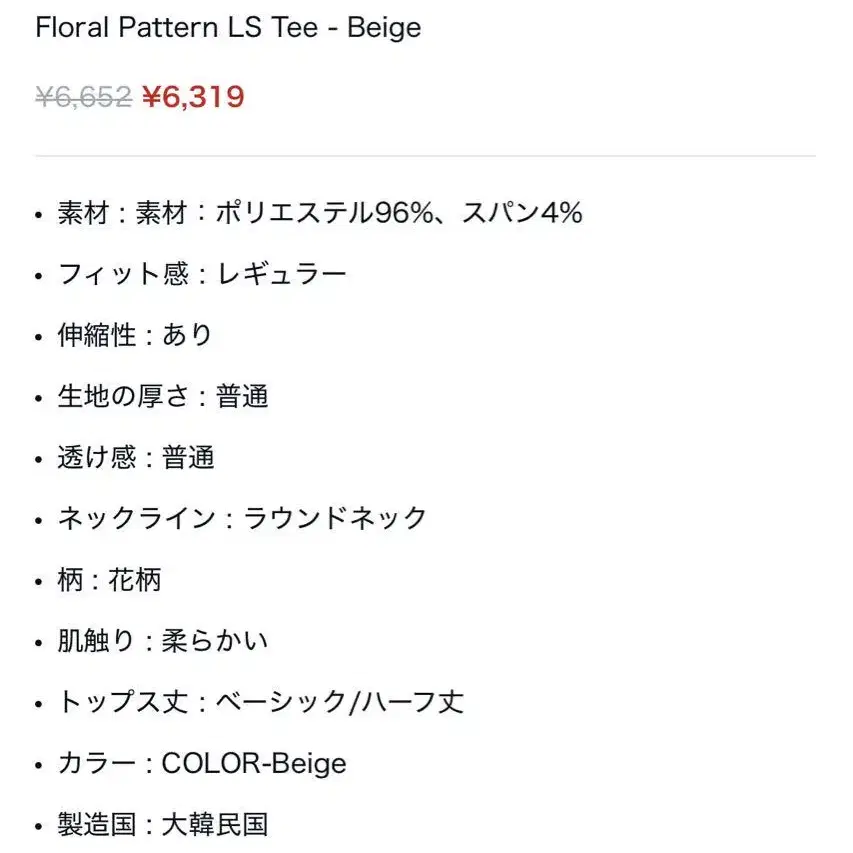Click the word Beige in the title
The width and height of the screenshot is (853, 853).
(x=384, y=28)
